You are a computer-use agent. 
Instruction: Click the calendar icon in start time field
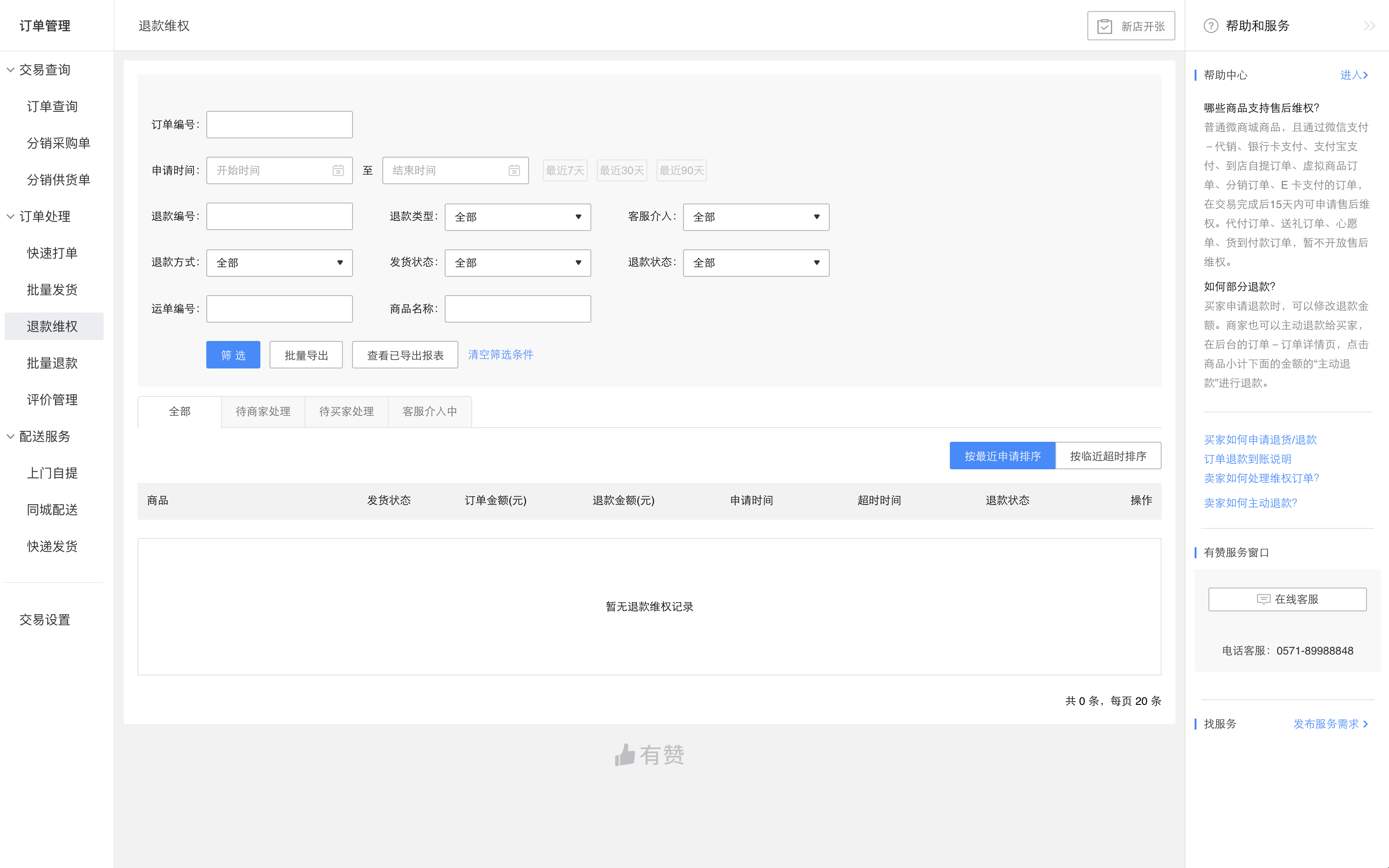[x=338, y=170]
